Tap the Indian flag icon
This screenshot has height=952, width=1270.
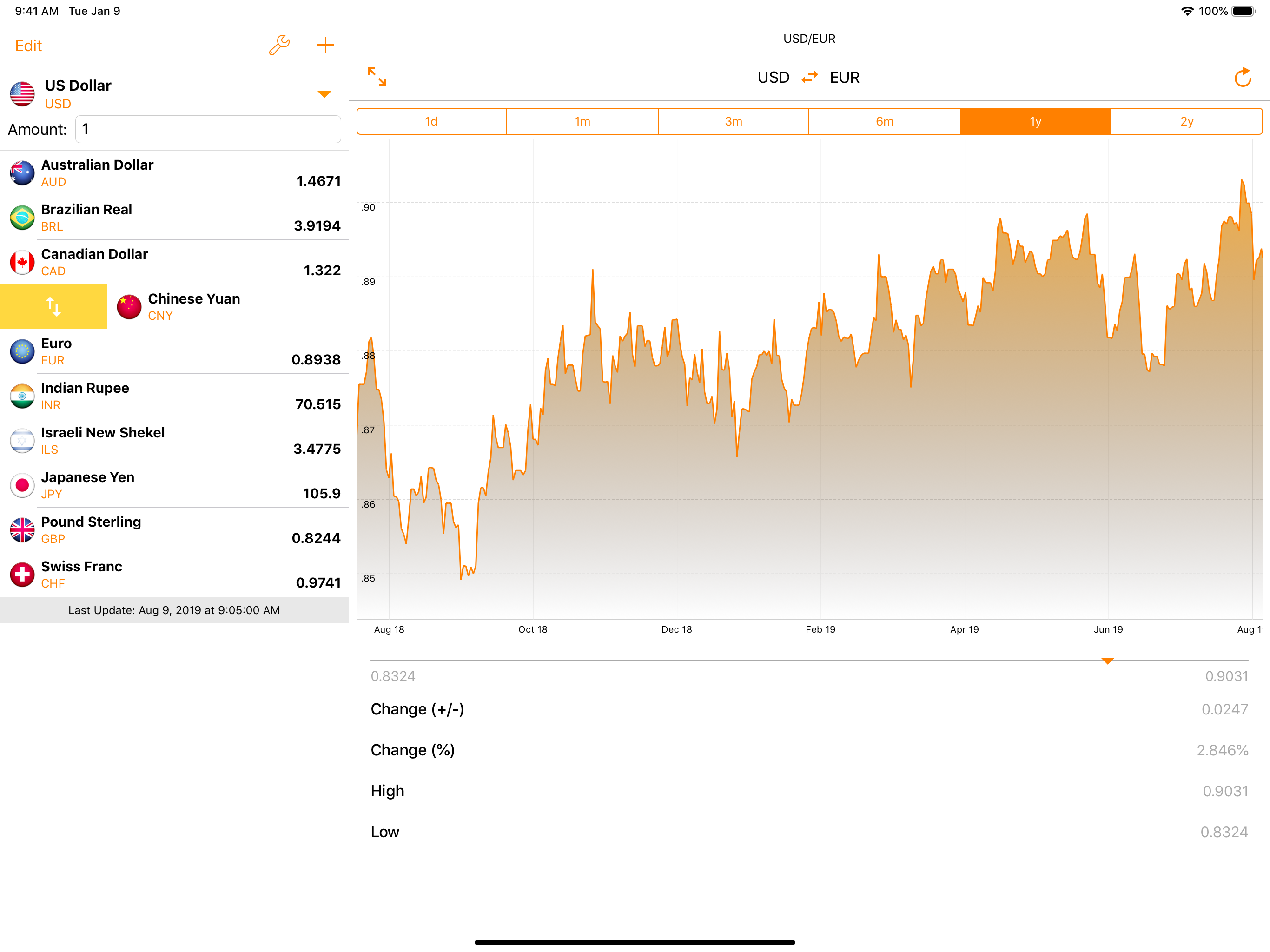pyautogui.click(x=22, y=396)
